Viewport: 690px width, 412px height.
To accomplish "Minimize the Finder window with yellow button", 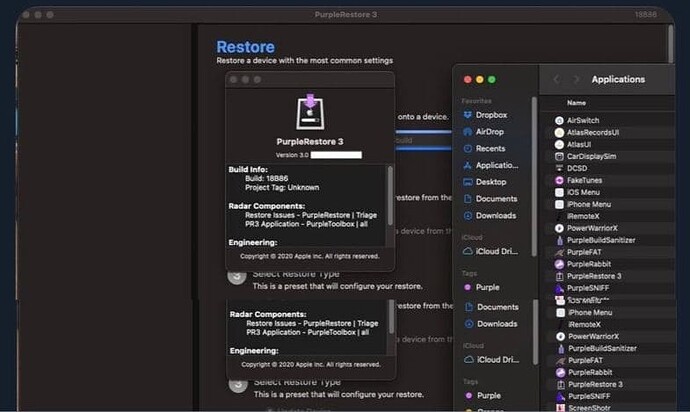I will [480, 79].
